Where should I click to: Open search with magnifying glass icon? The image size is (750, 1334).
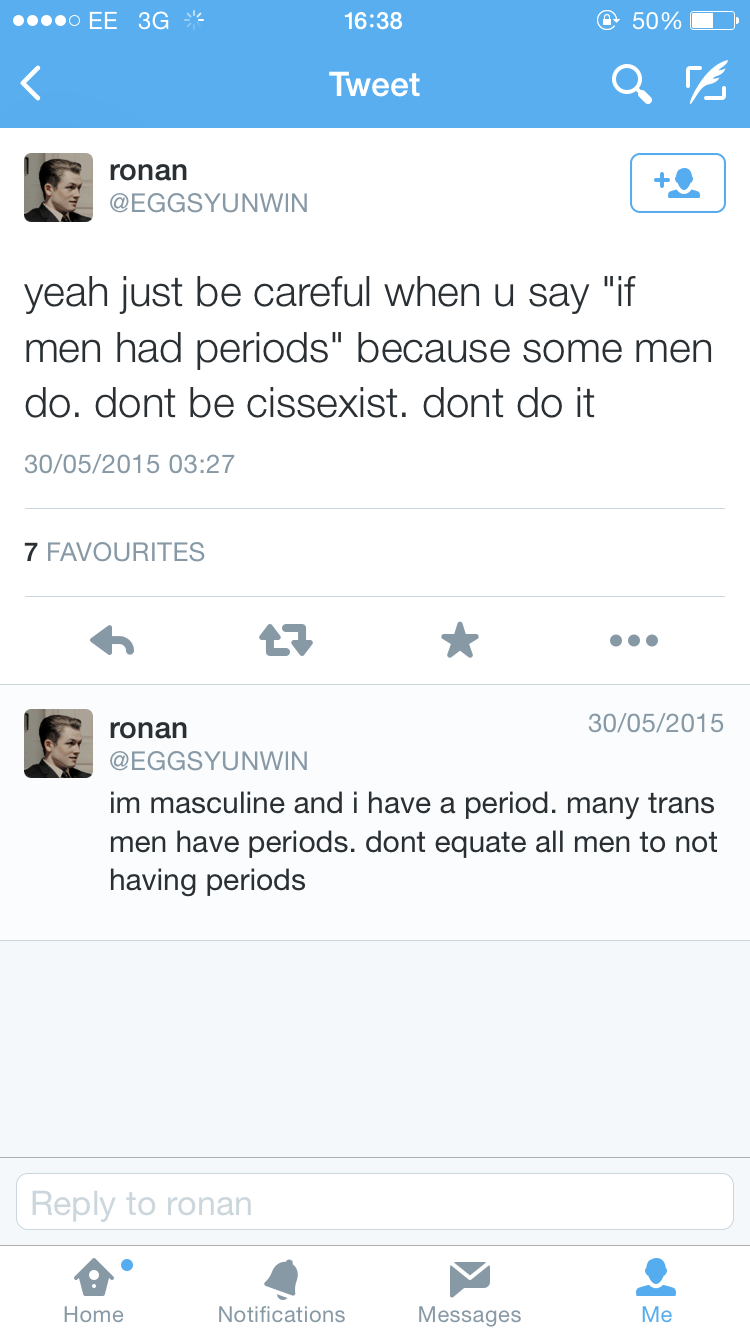631,84
